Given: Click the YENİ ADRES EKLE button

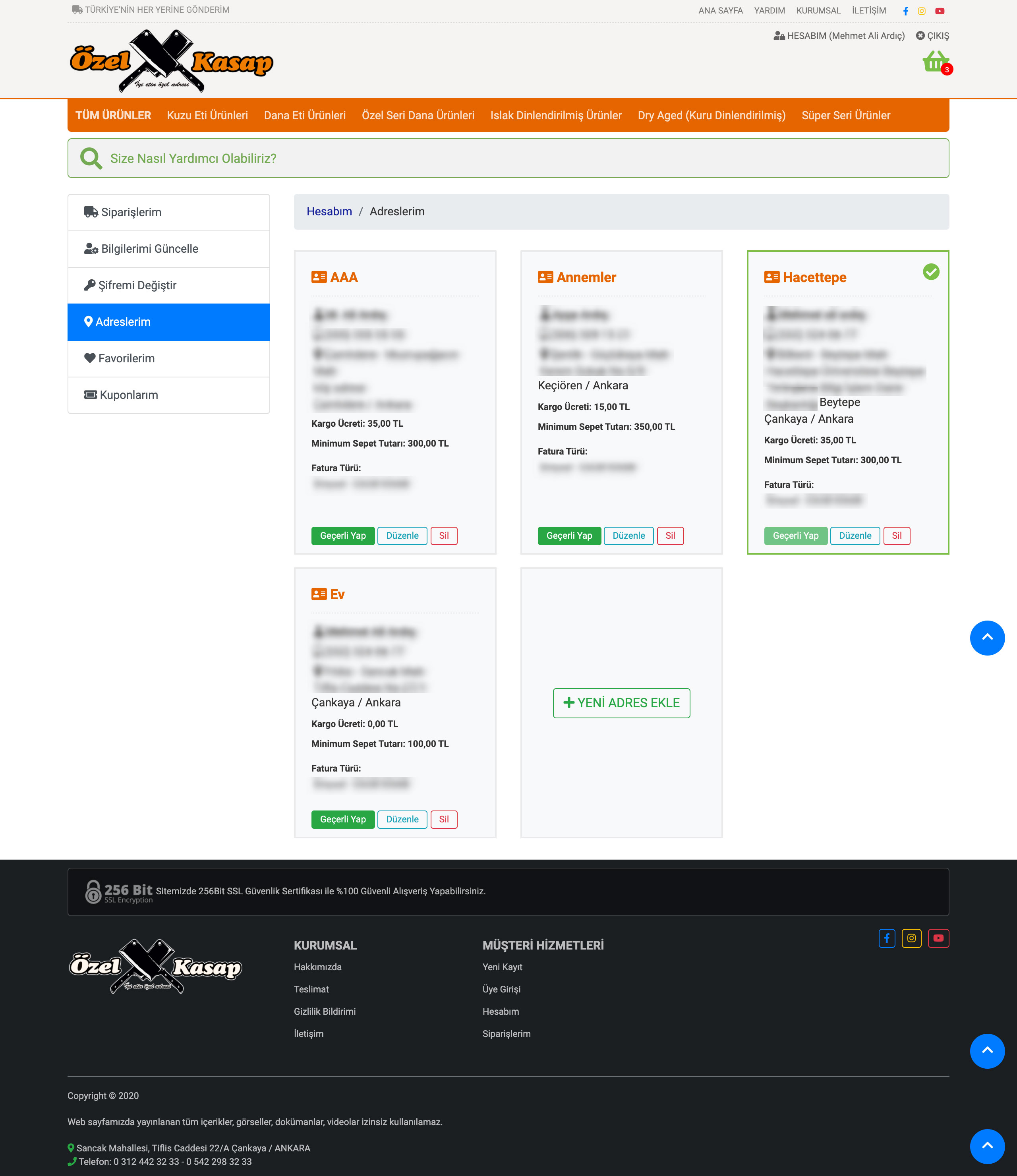Looking at the screenshot, I should coord(621,703).
